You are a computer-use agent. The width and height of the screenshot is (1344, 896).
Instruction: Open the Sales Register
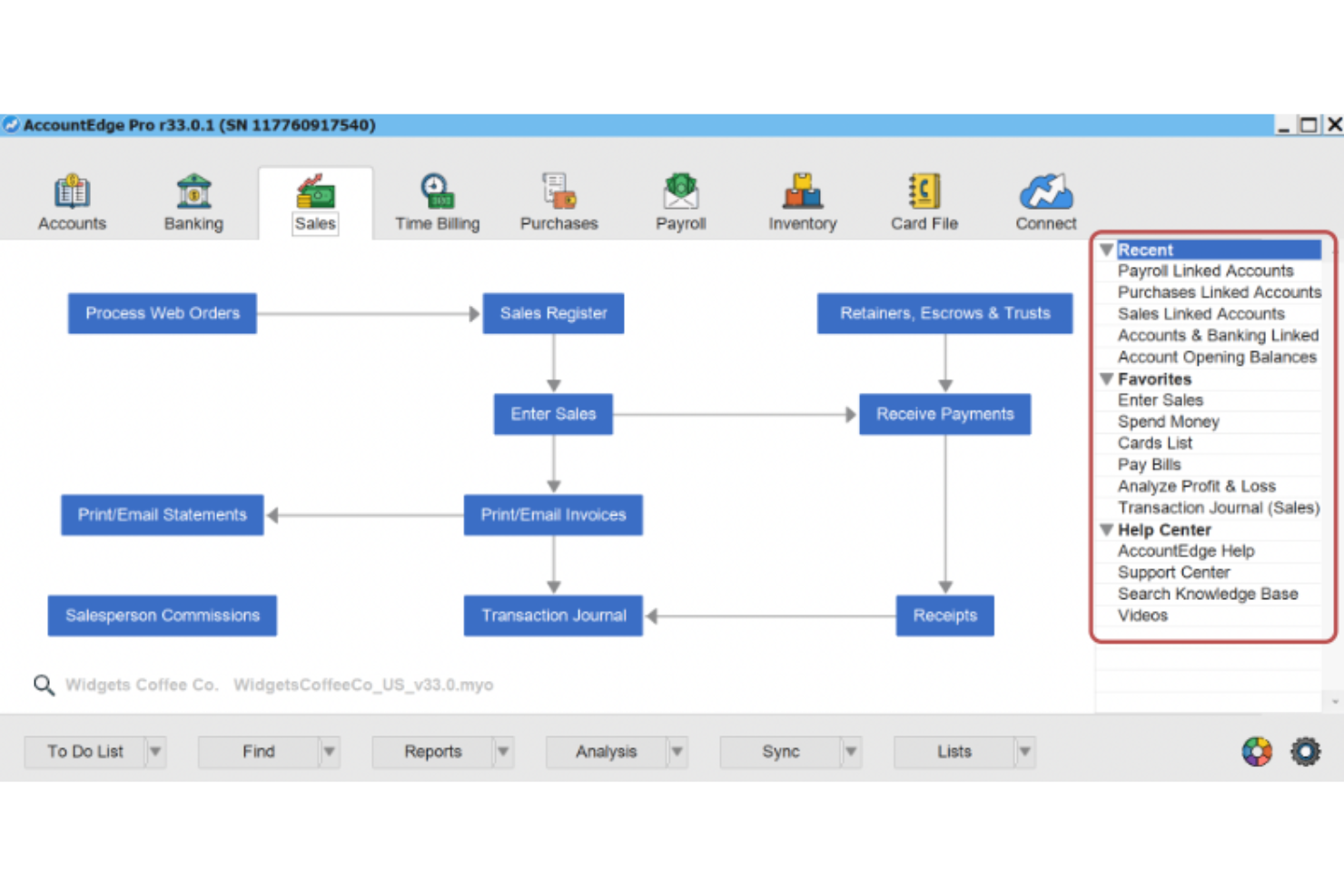point(553,313)
